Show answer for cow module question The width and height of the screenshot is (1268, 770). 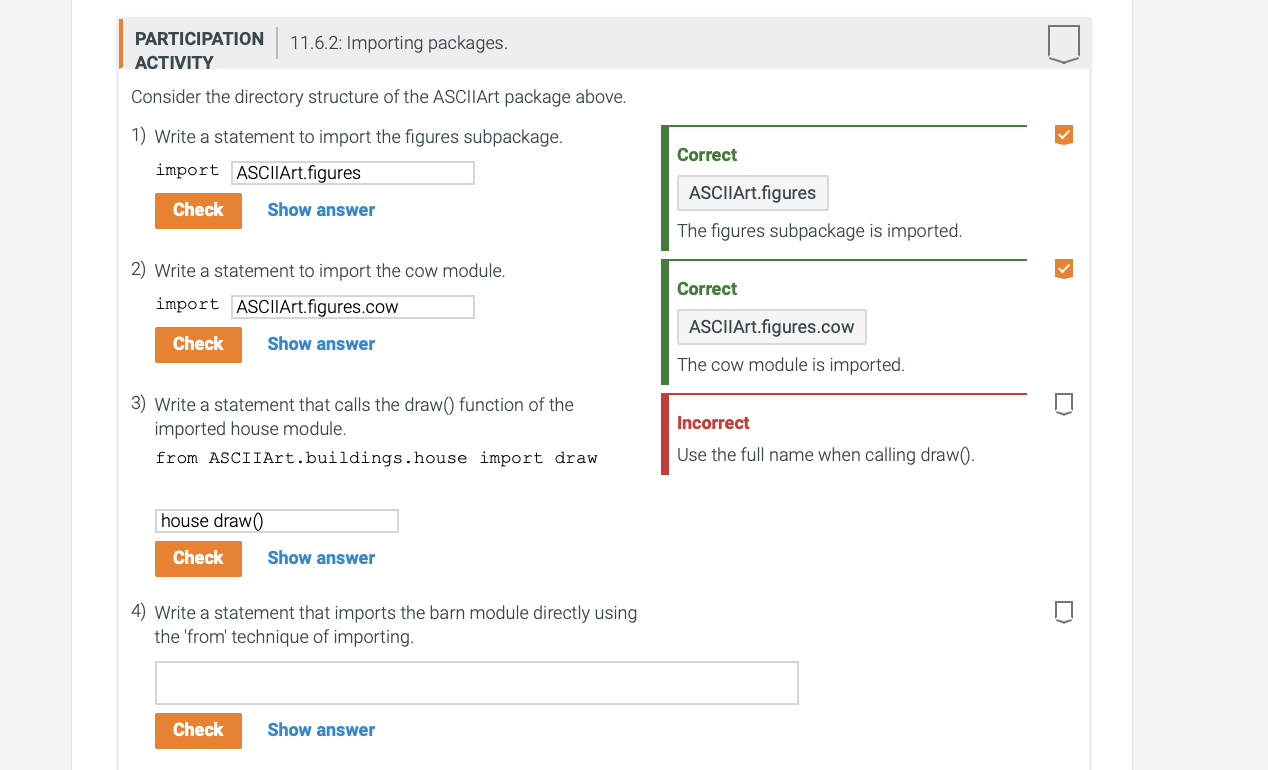321,344
